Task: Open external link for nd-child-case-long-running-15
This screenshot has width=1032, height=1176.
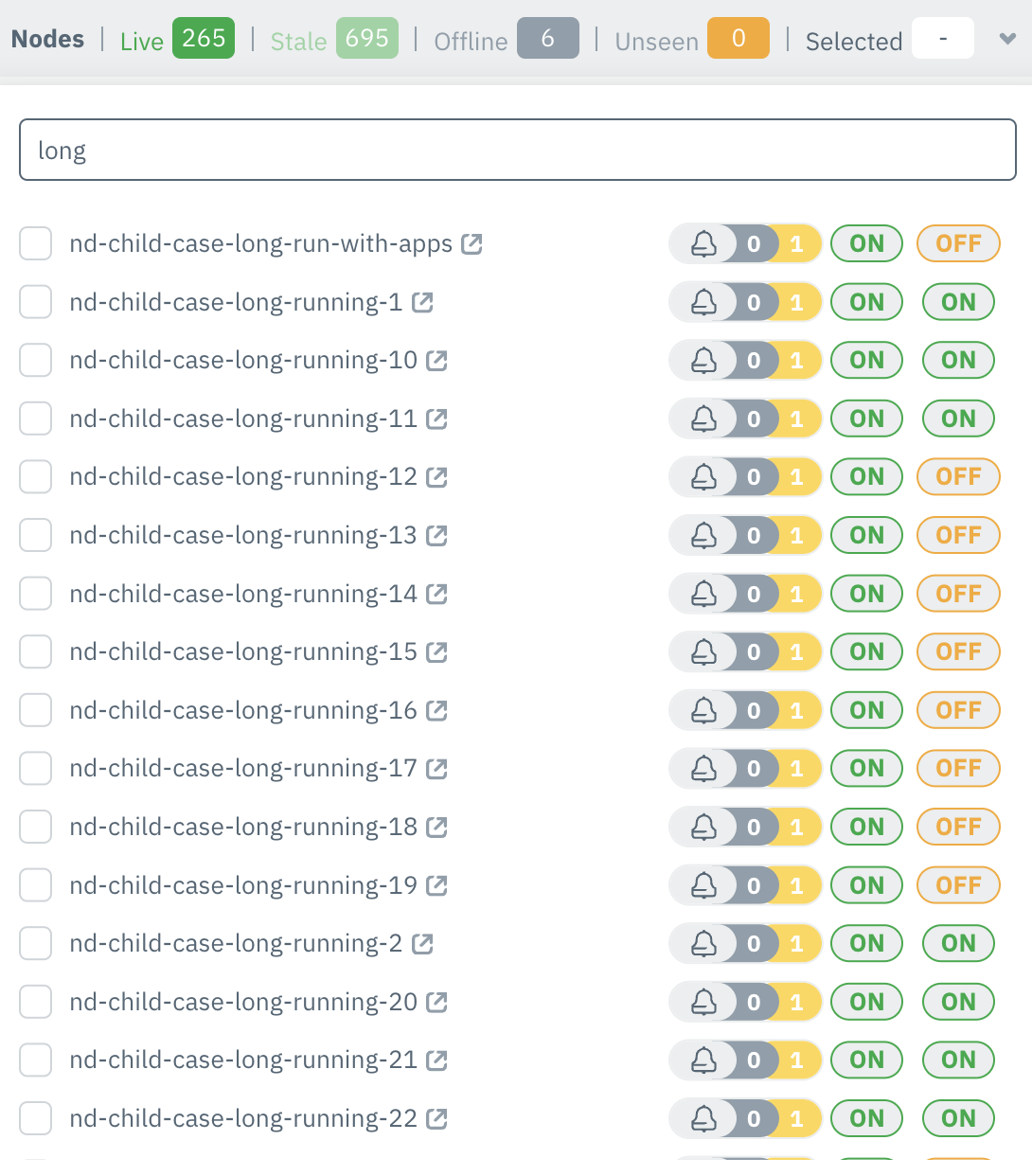Action: tap(436, 651)
